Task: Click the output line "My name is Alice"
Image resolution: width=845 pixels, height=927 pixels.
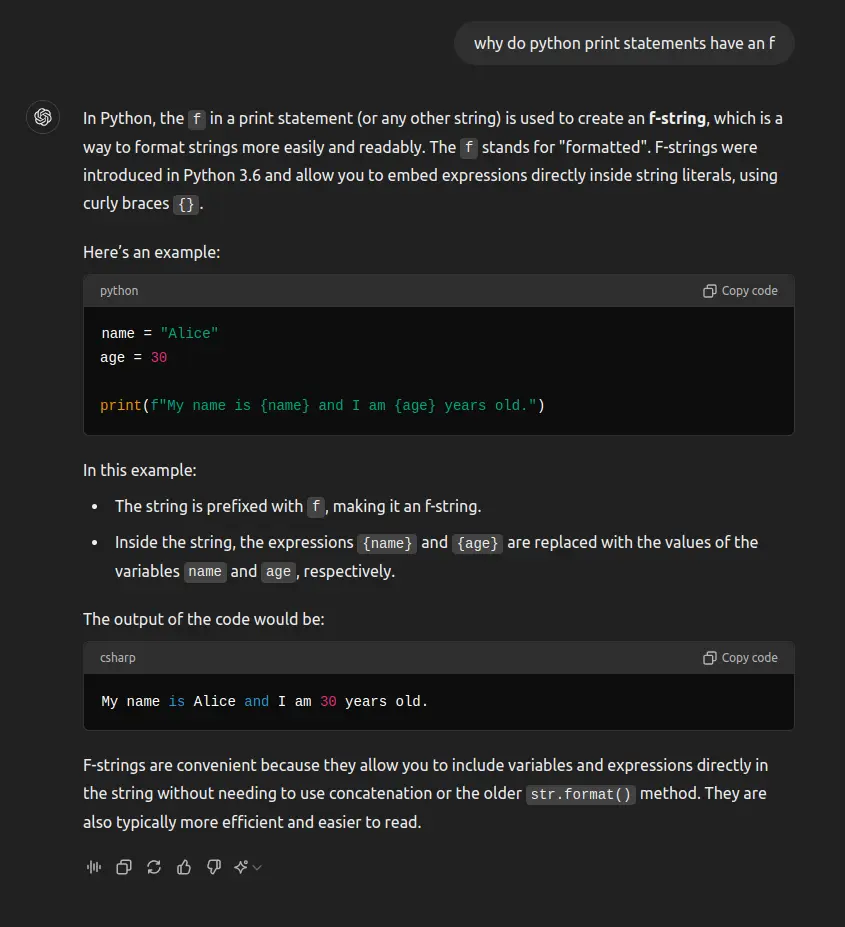Action: click(x=265, y=701)
